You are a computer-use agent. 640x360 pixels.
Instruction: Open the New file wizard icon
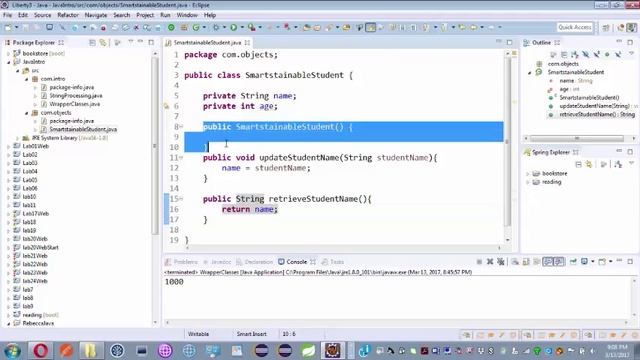8,27
